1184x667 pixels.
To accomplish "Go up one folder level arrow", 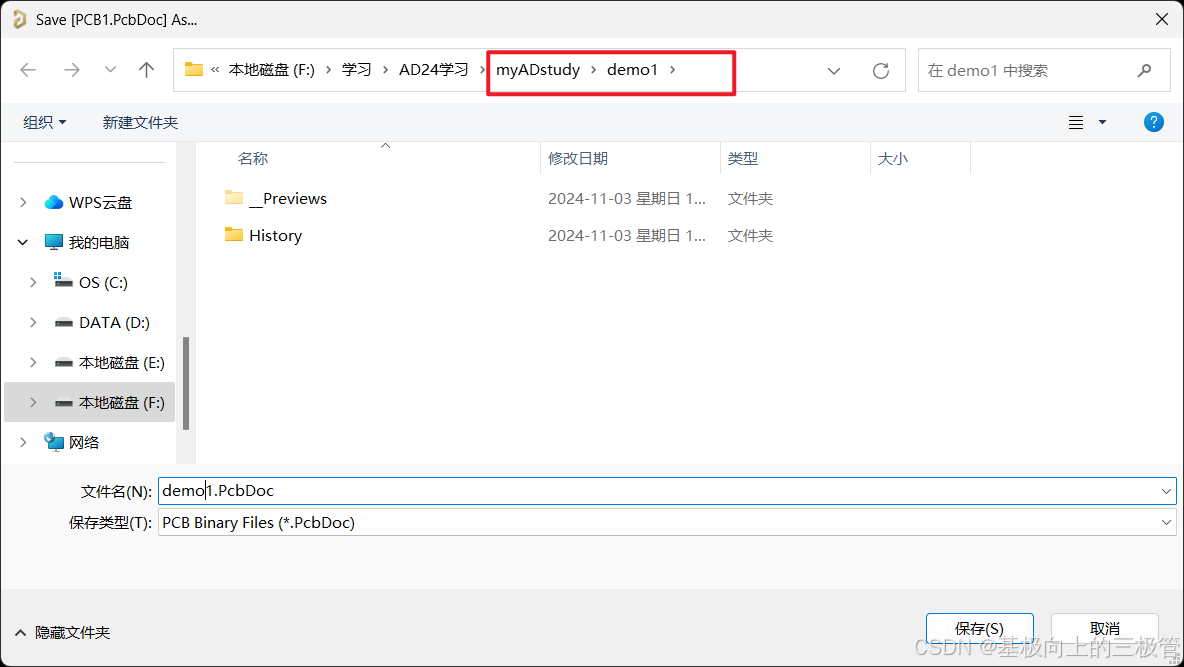I will 146,70.
